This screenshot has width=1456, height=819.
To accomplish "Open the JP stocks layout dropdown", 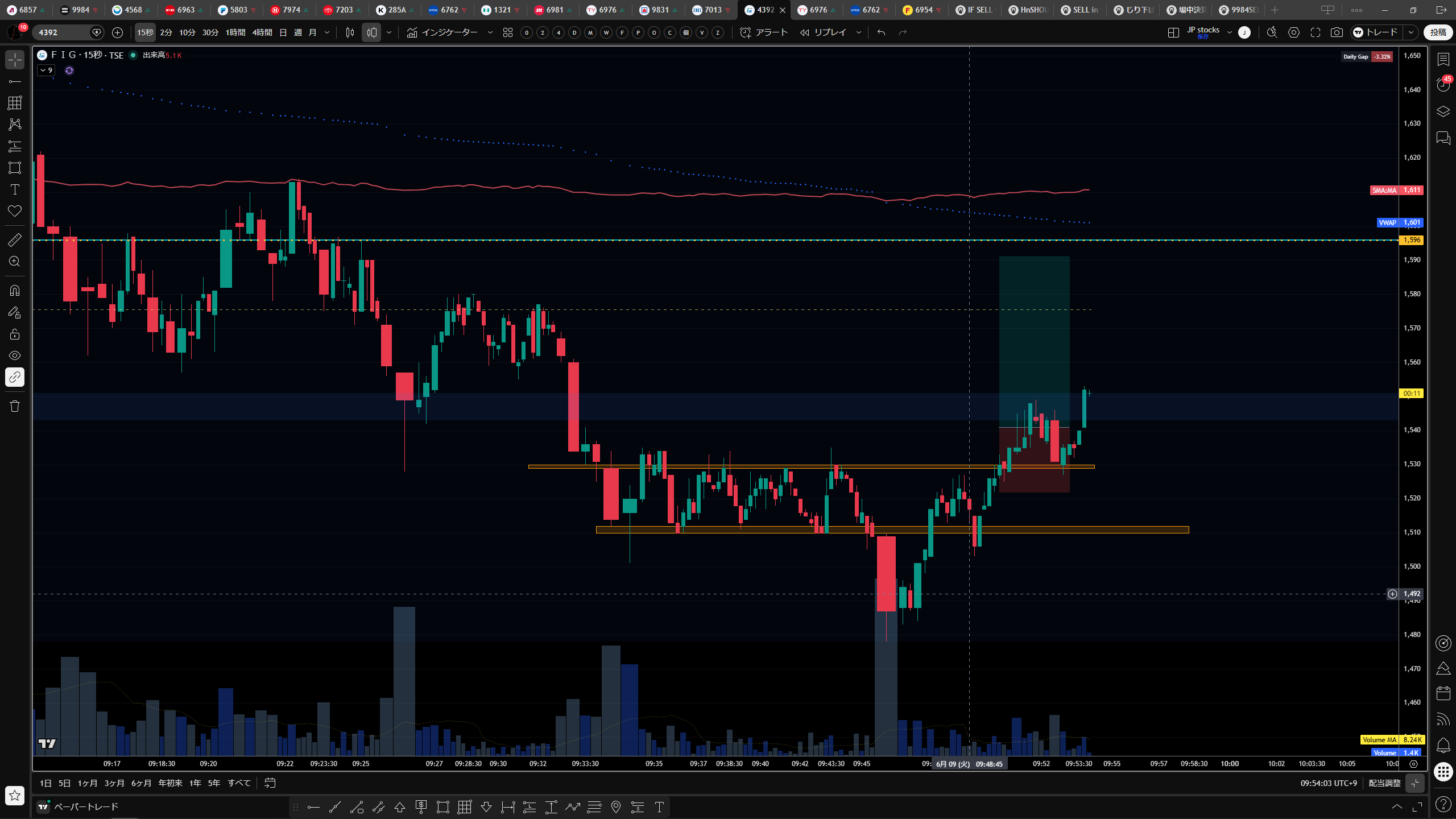I will 1230,32.
